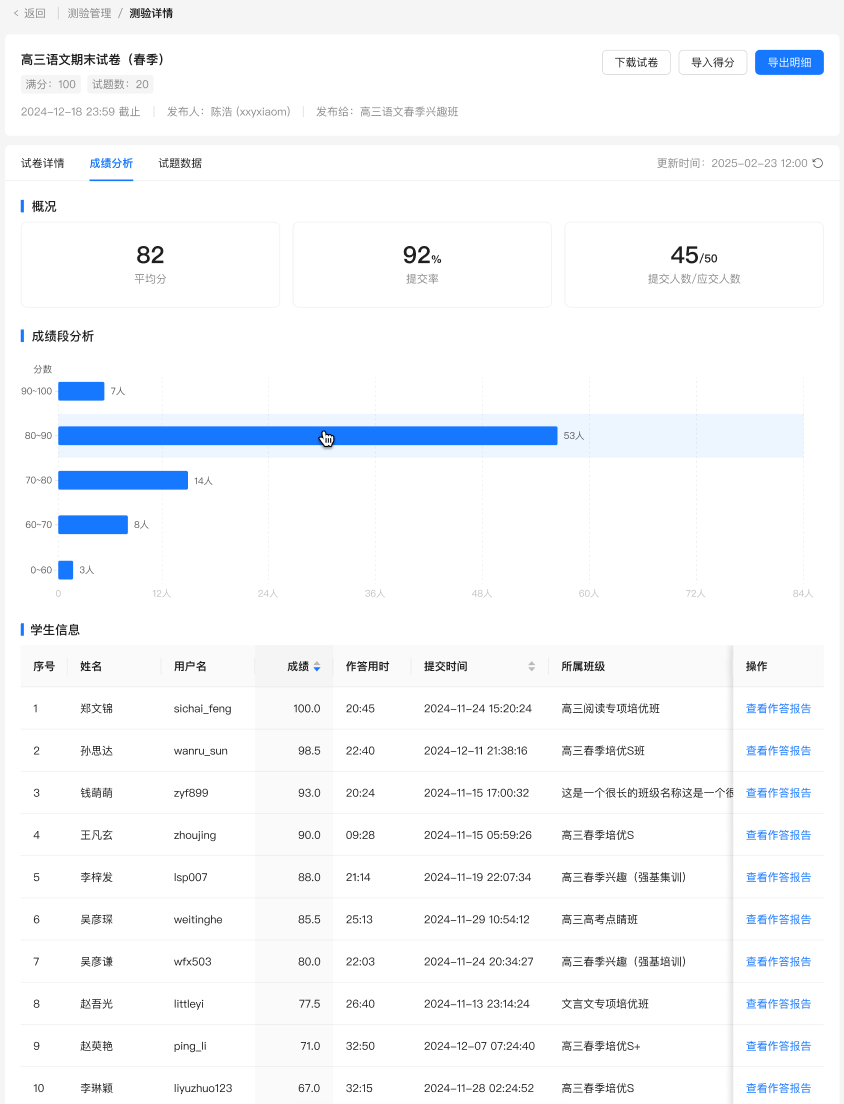Click the exam title 高三语文期末试卷（春季）
This screenshot has height=1104, width=844.
point(94,60)
